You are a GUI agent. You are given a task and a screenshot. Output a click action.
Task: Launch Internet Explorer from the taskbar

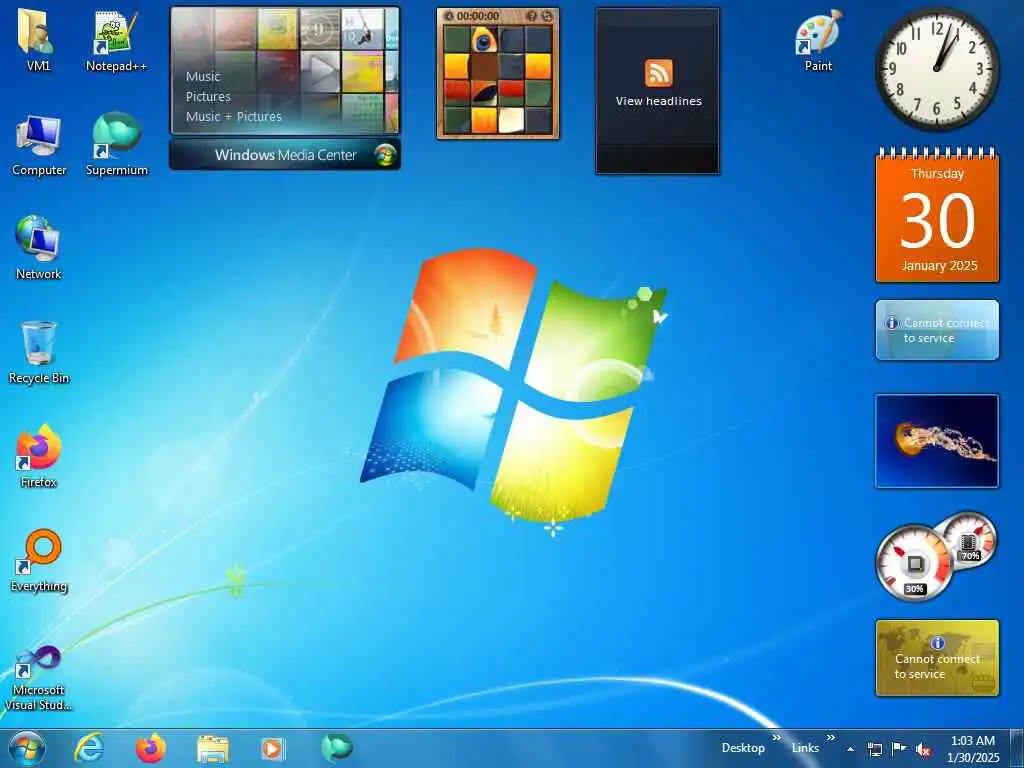(x=88, y=748)
